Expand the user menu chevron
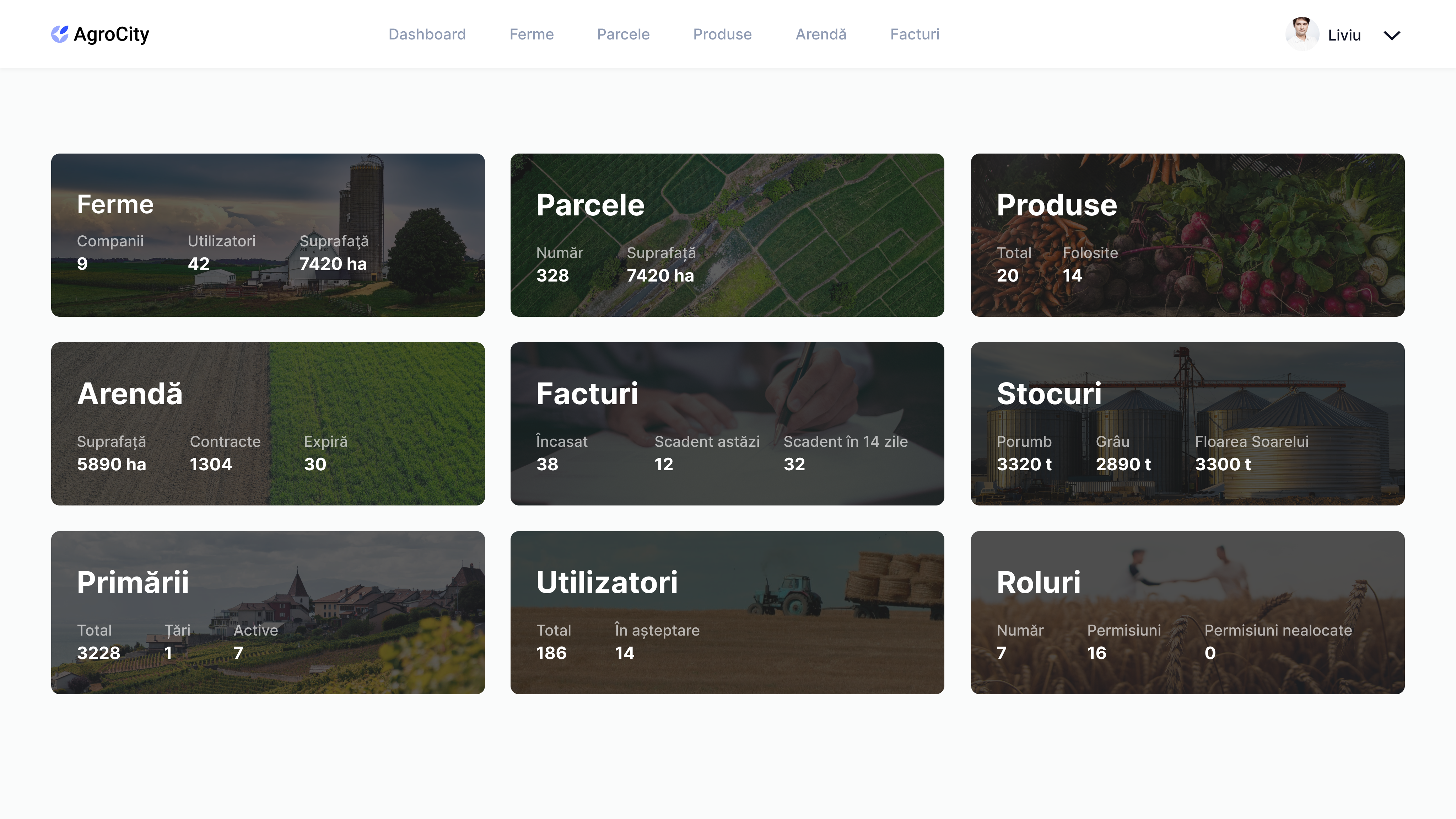The height and width of the screenshot is (819, 1456). coord(1392,35)
